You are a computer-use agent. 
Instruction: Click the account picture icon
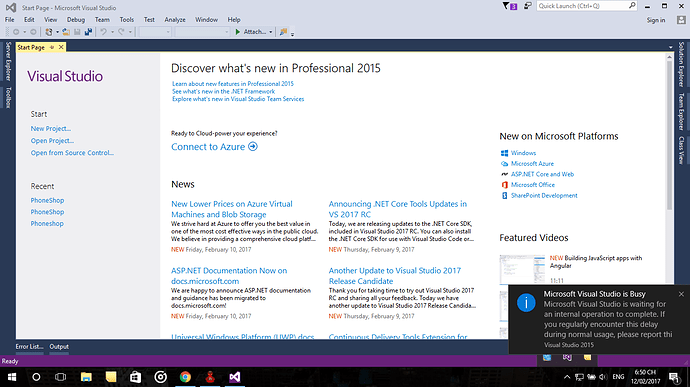pos(681,20)
